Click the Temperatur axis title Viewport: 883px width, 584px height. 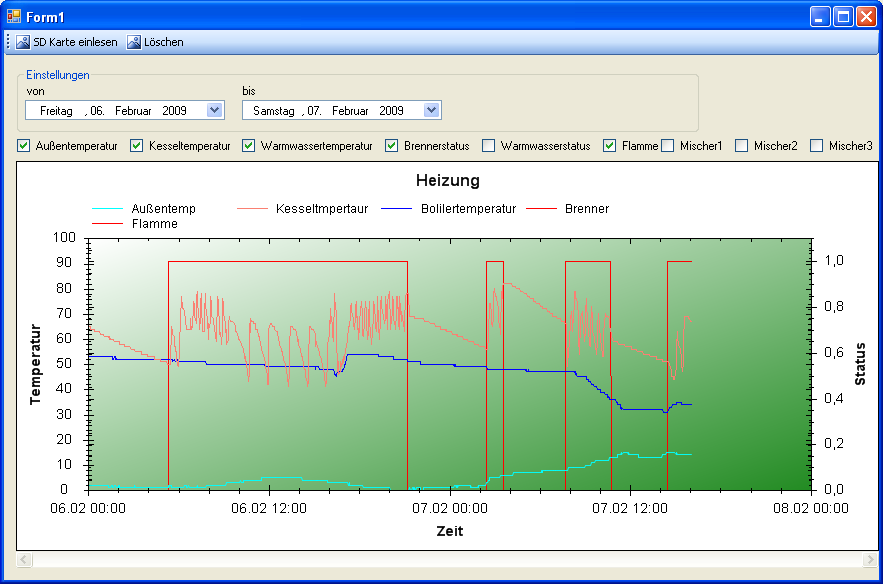click(35, 364)
